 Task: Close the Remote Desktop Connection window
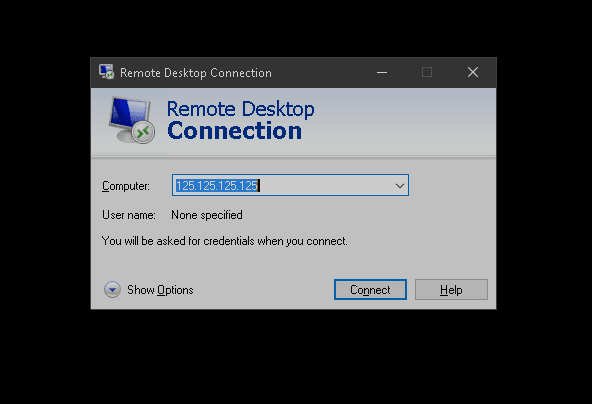click(473, 72)
